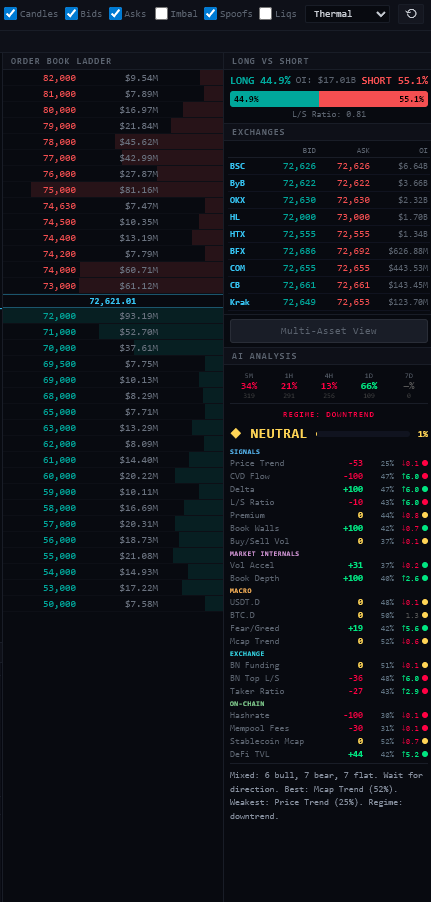Click the 60,000 bid level row
Screen dimensions: 431x902
coord(113,476)
